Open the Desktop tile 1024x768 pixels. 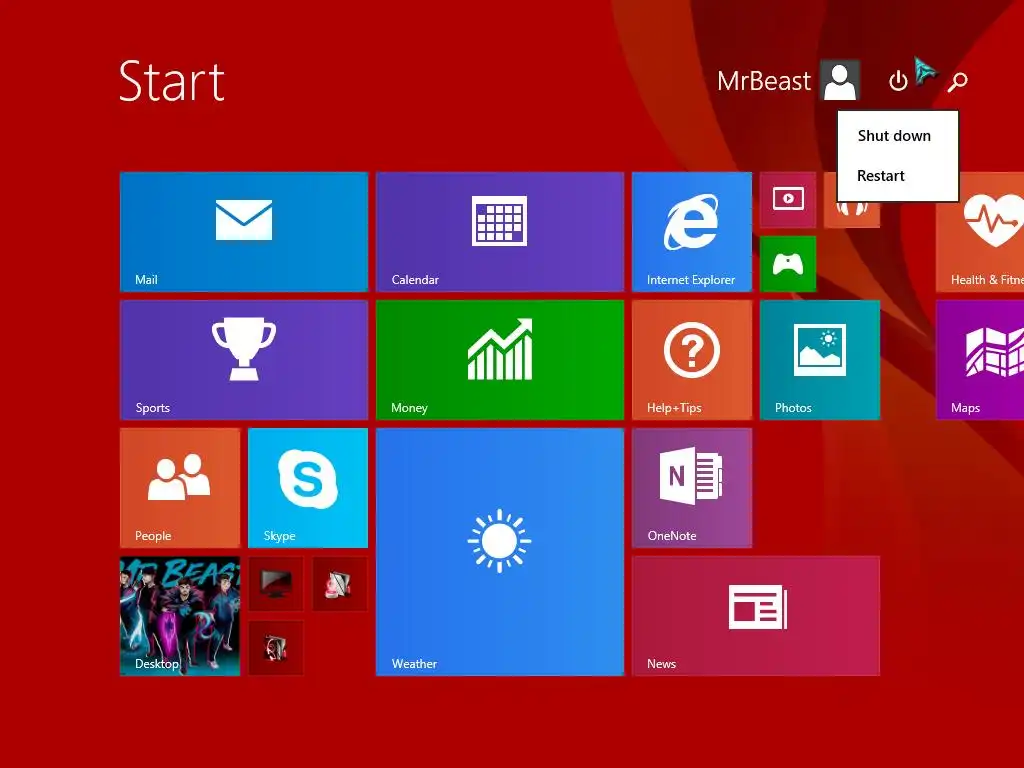pos(180,616)
